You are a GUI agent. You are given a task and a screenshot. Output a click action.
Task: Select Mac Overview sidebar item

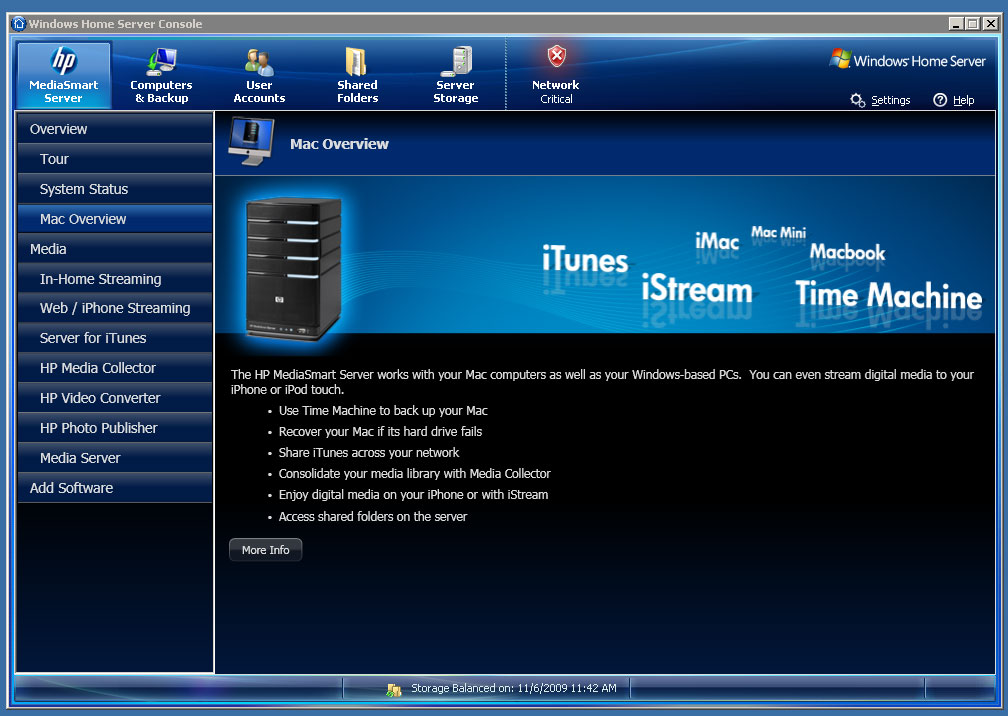[x=114, y=219]
